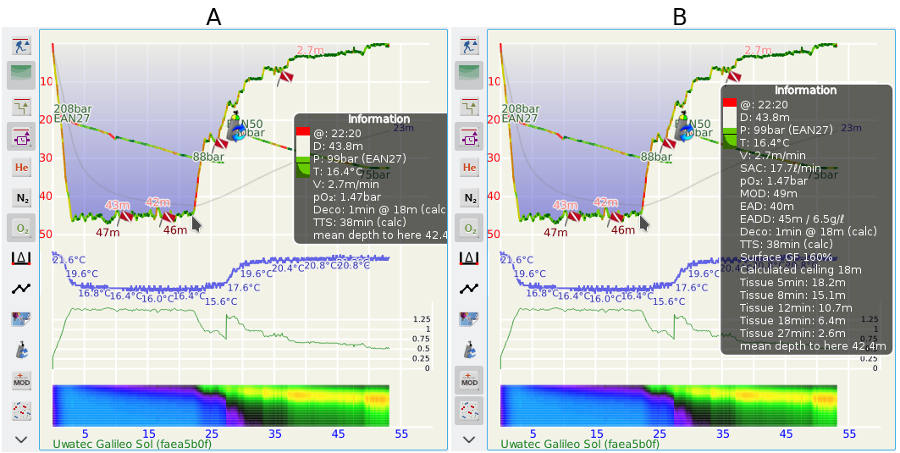
Task: Expand the toolbar chevron at the bottom of panel B
Action: coord(469,439)
